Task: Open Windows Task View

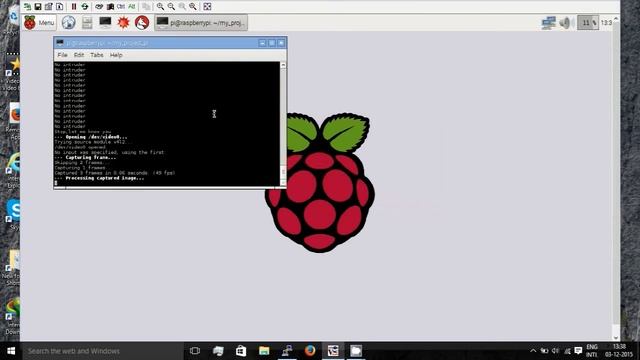Action: 195,351
